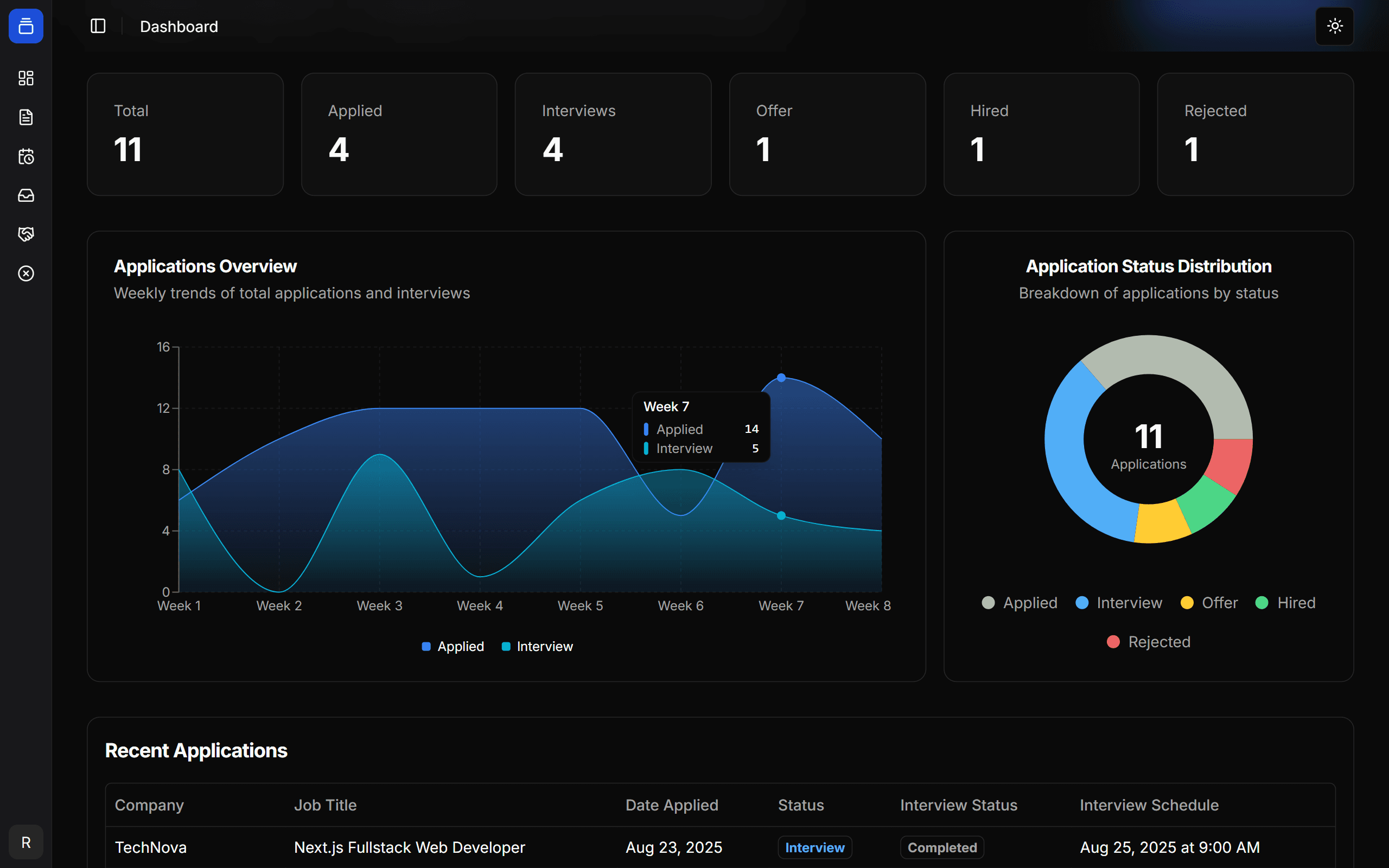Open the circled X rejected icon
1389x868 pixels.
coord(26,273)
